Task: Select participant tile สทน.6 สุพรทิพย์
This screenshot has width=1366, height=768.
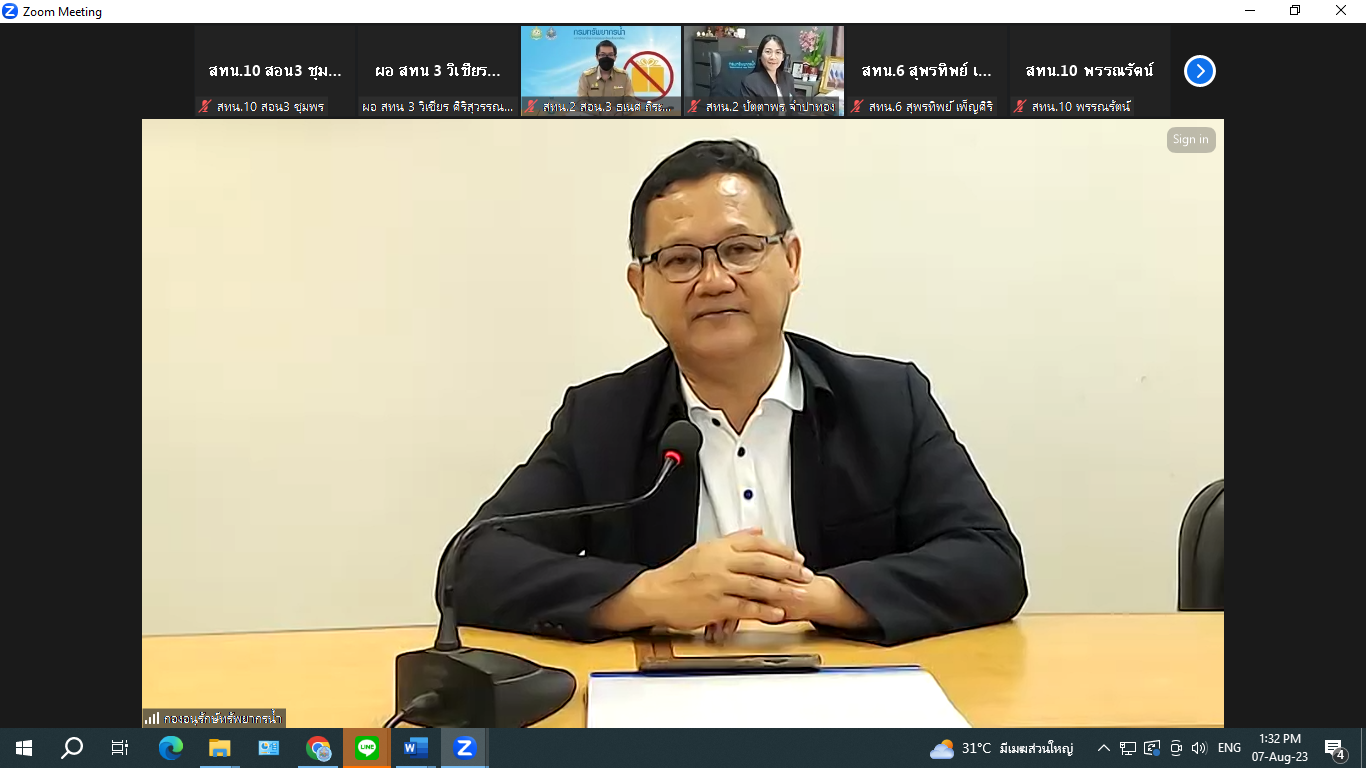Action: pyautogui.click(x=926, y=71)
